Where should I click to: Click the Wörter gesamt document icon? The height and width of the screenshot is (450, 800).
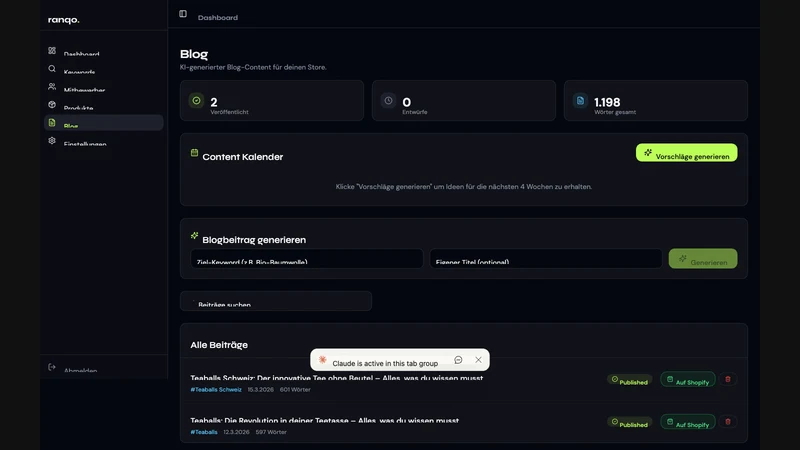(580, 101)
